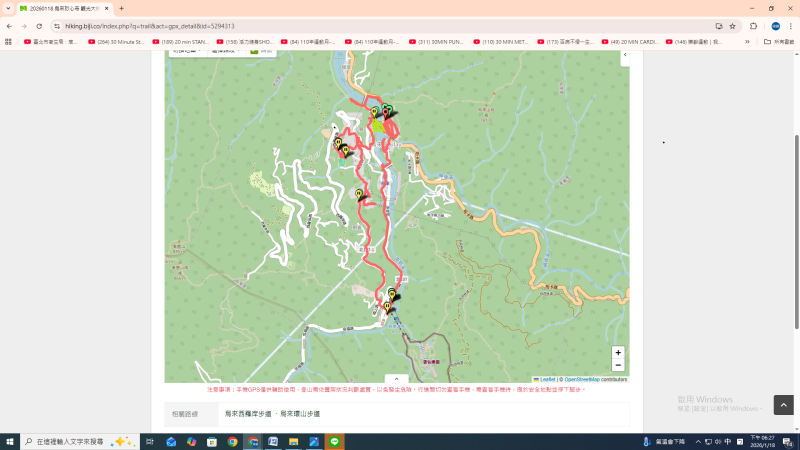Screen dimensions: 800x450
Task: Open the browser extensions puzzle icon
Action: click(x=754, y=26)
